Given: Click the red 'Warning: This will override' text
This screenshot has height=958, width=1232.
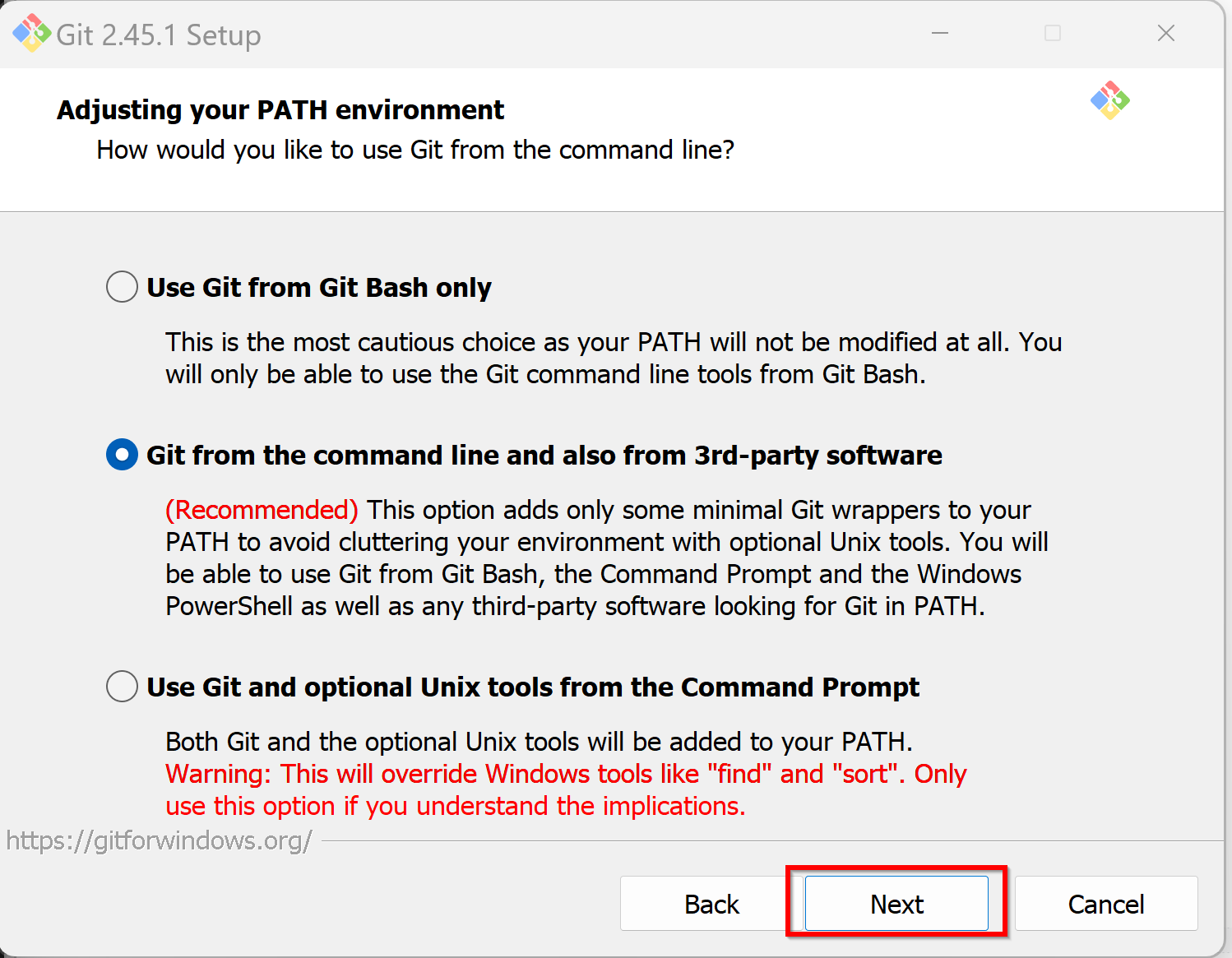Looking at the screenshot, I should tap(566, 789).
